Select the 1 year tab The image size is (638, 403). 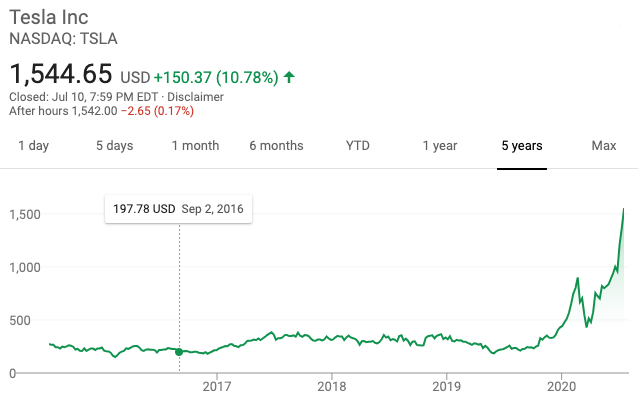pos(439,146)
